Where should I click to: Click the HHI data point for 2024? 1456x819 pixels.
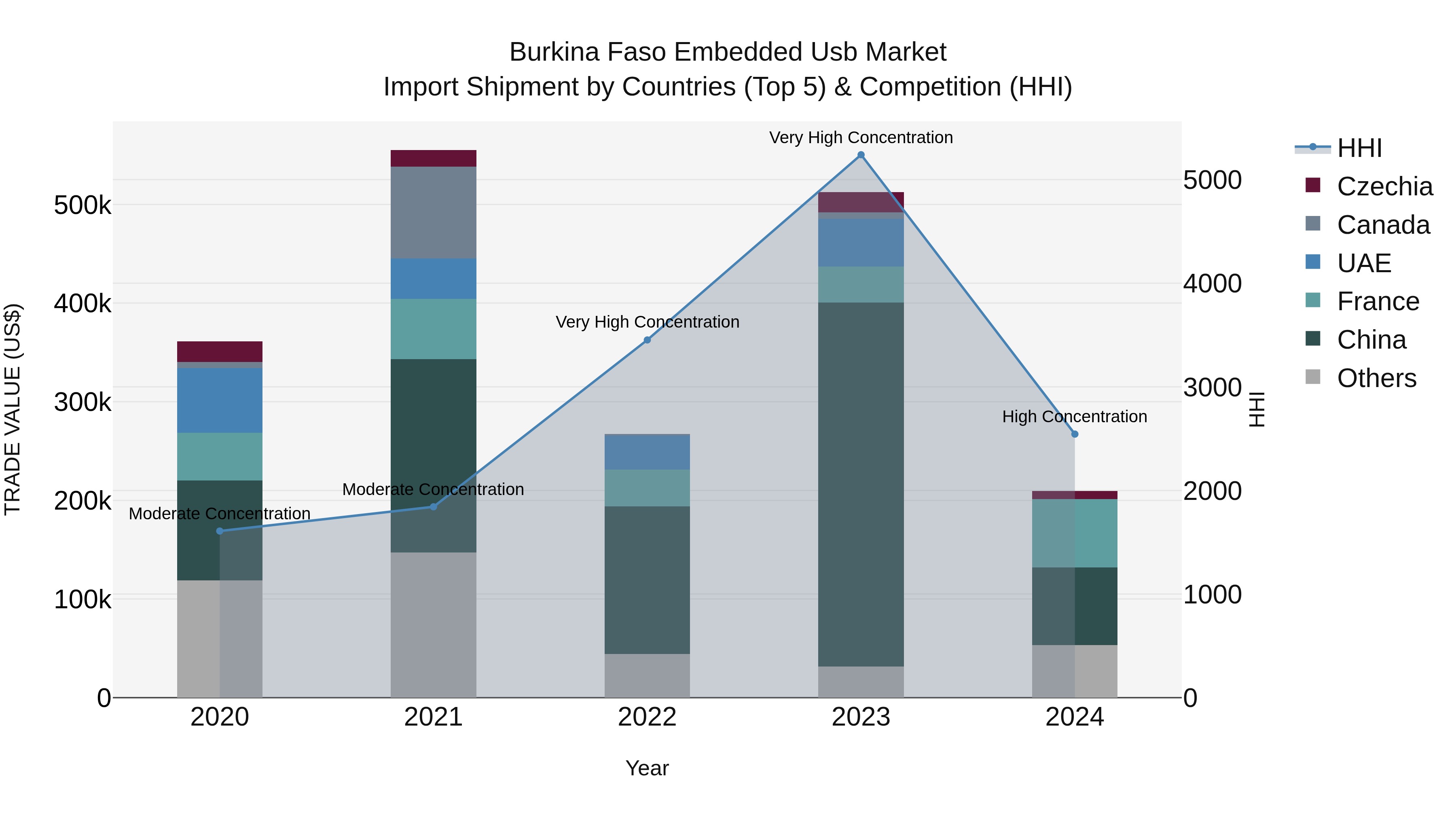pos(1075,434)
